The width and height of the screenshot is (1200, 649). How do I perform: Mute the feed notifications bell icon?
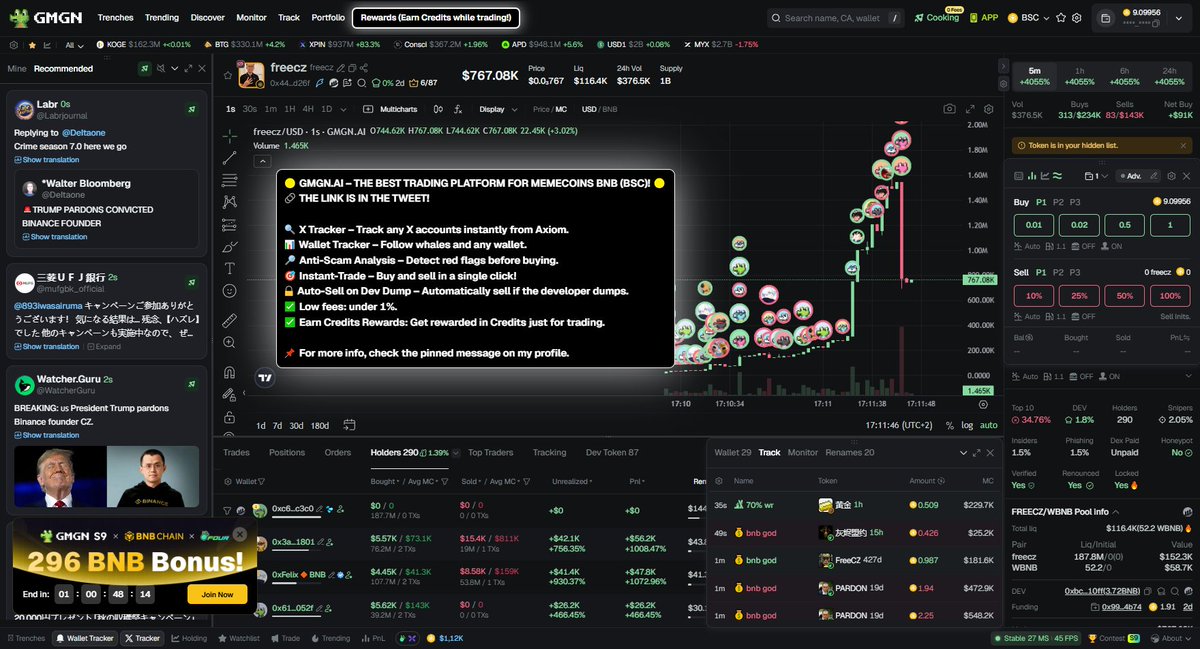point(160,68)
